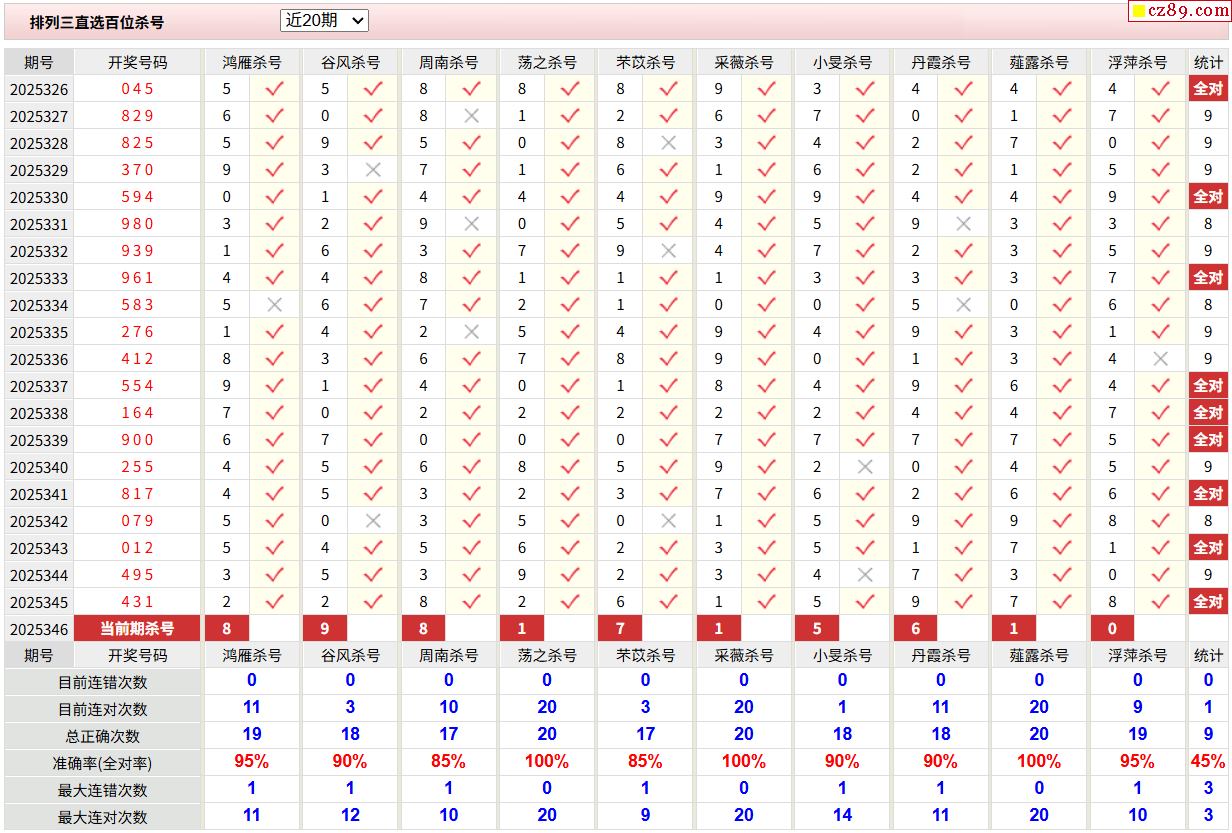
Task: Click the 全对 badge in row 2025345
Action: pos(1208,602)
